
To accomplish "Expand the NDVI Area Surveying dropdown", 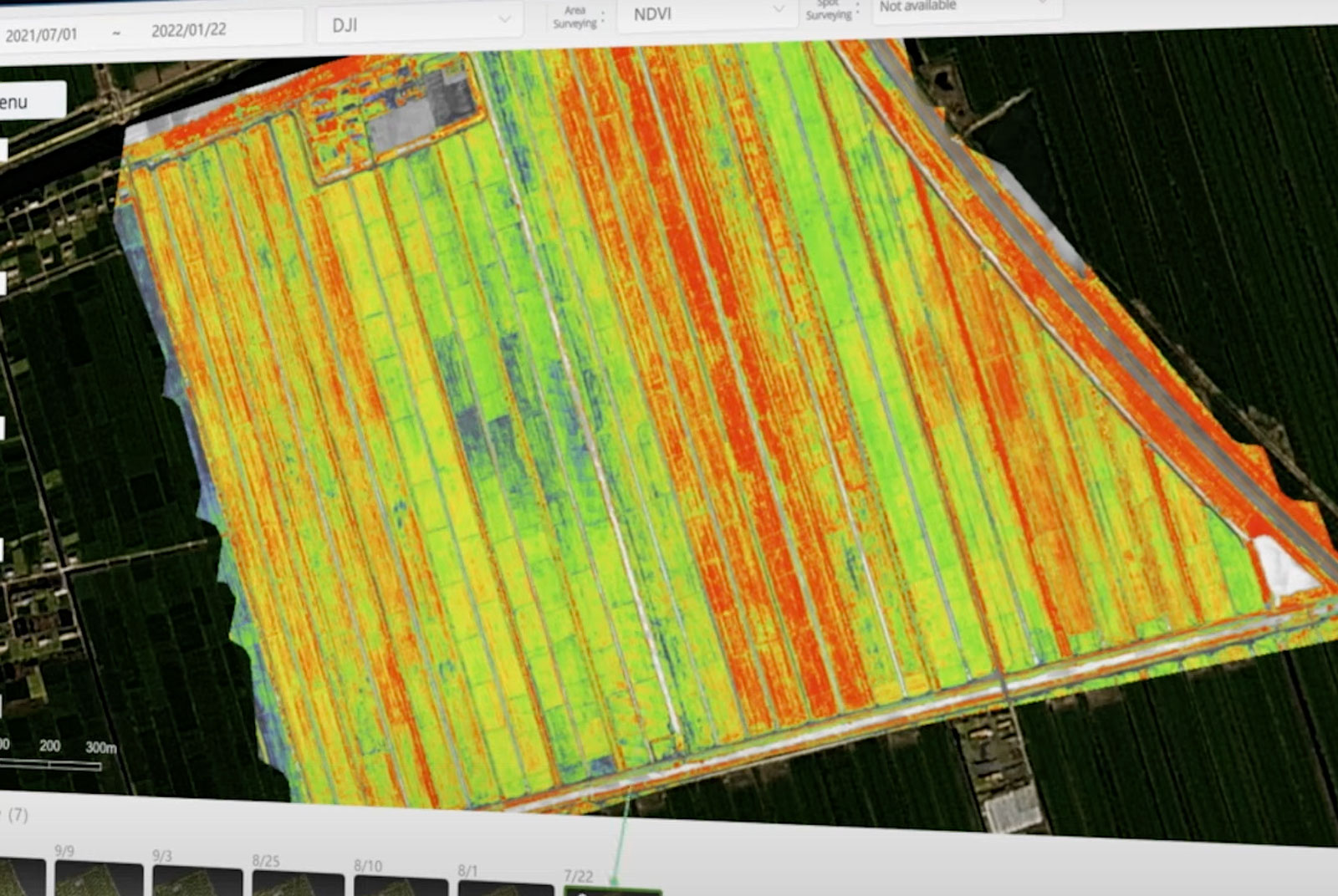I will click(706, 13).
